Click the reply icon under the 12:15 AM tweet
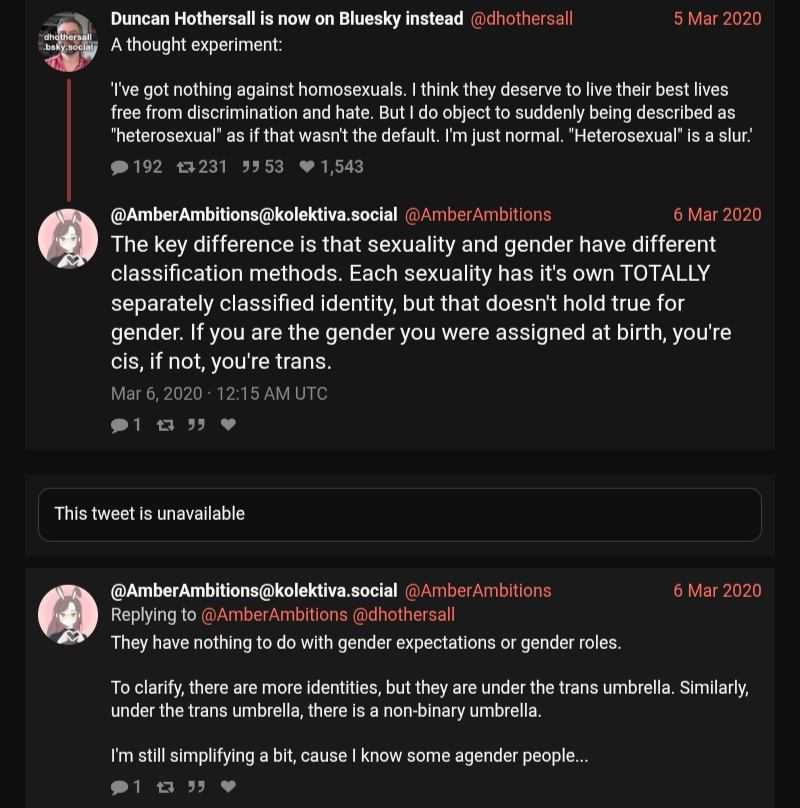Viewport: 800px width, 808px height. (x=120, y=425)
